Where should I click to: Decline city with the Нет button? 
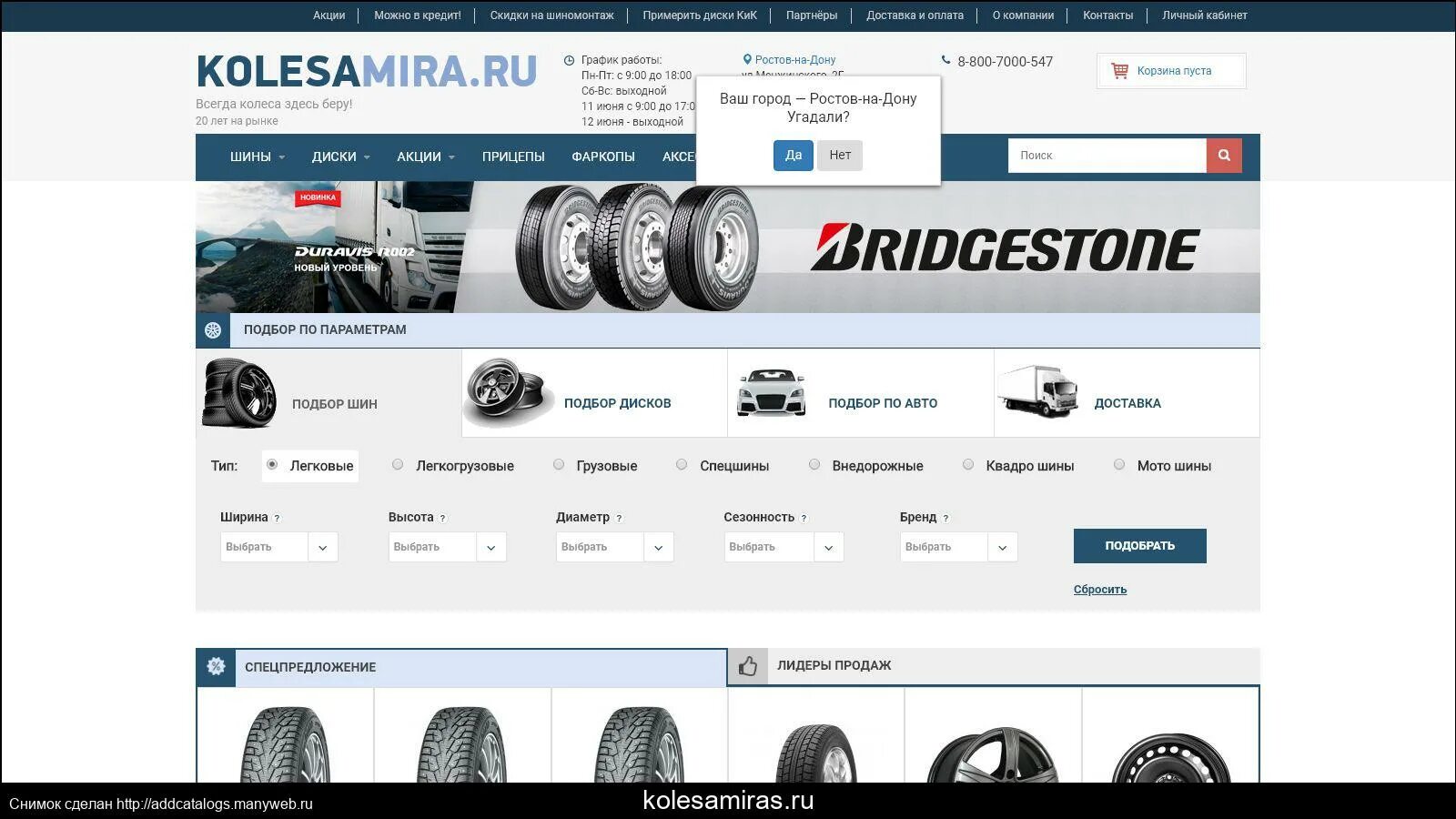pos(840,156)
